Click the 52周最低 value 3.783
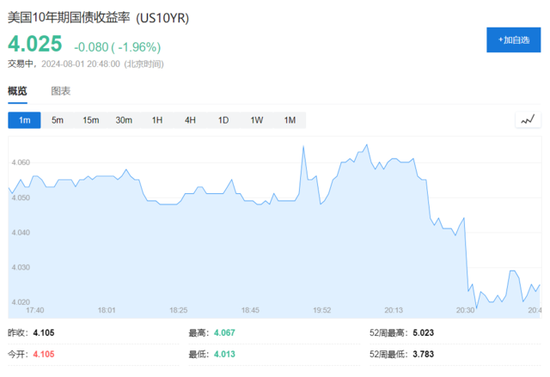The image size is (550, 377). pyautogui.click(x=423, y=354)
